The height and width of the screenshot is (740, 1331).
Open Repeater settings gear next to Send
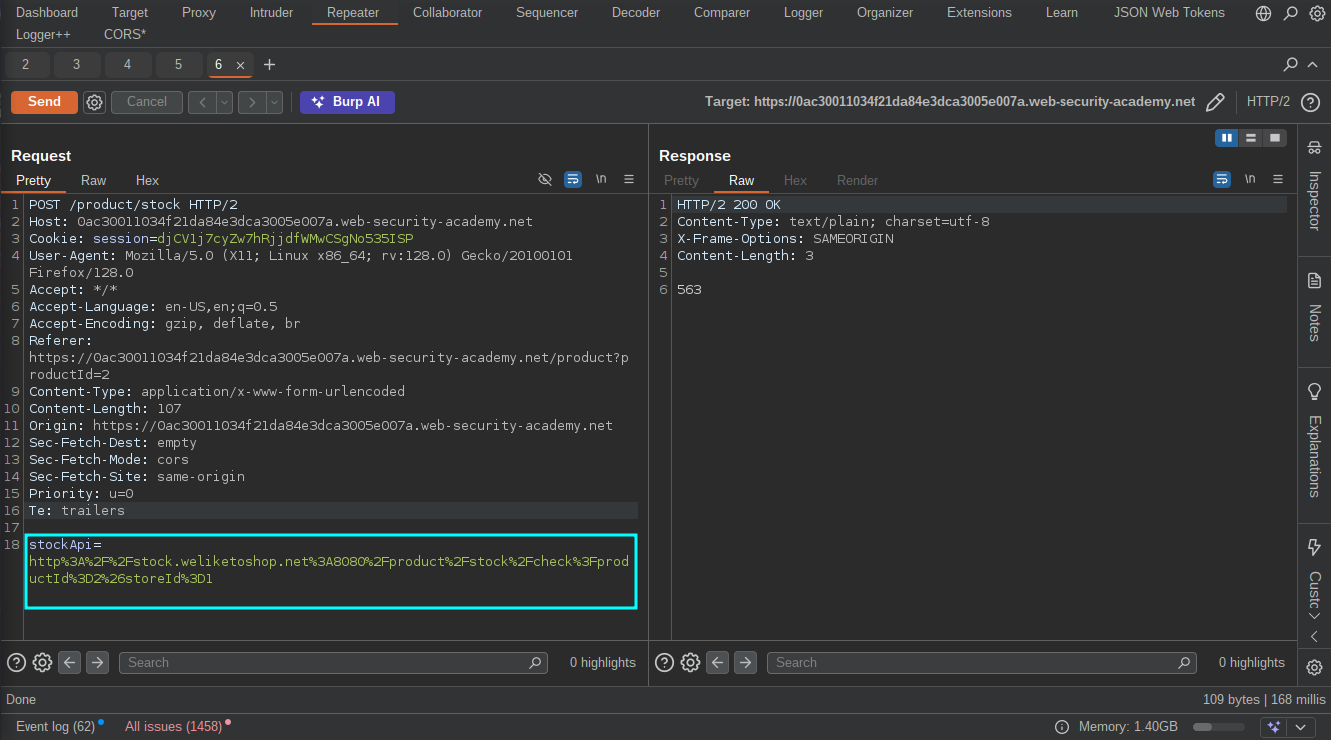tap(94, 102)
